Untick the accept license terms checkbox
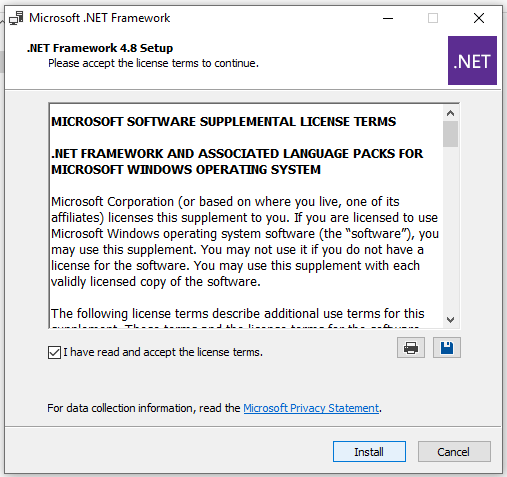507x477 pixels. coord(54,352)
